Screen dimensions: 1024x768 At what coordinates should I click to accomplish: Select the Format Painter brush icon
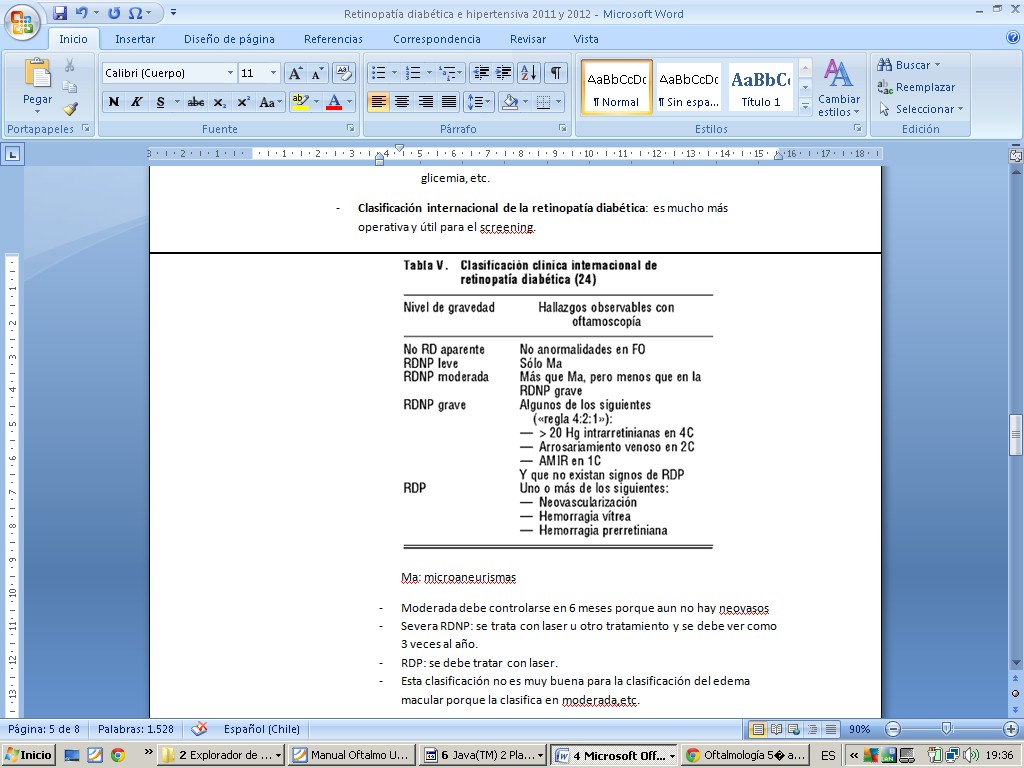[70, 109]
